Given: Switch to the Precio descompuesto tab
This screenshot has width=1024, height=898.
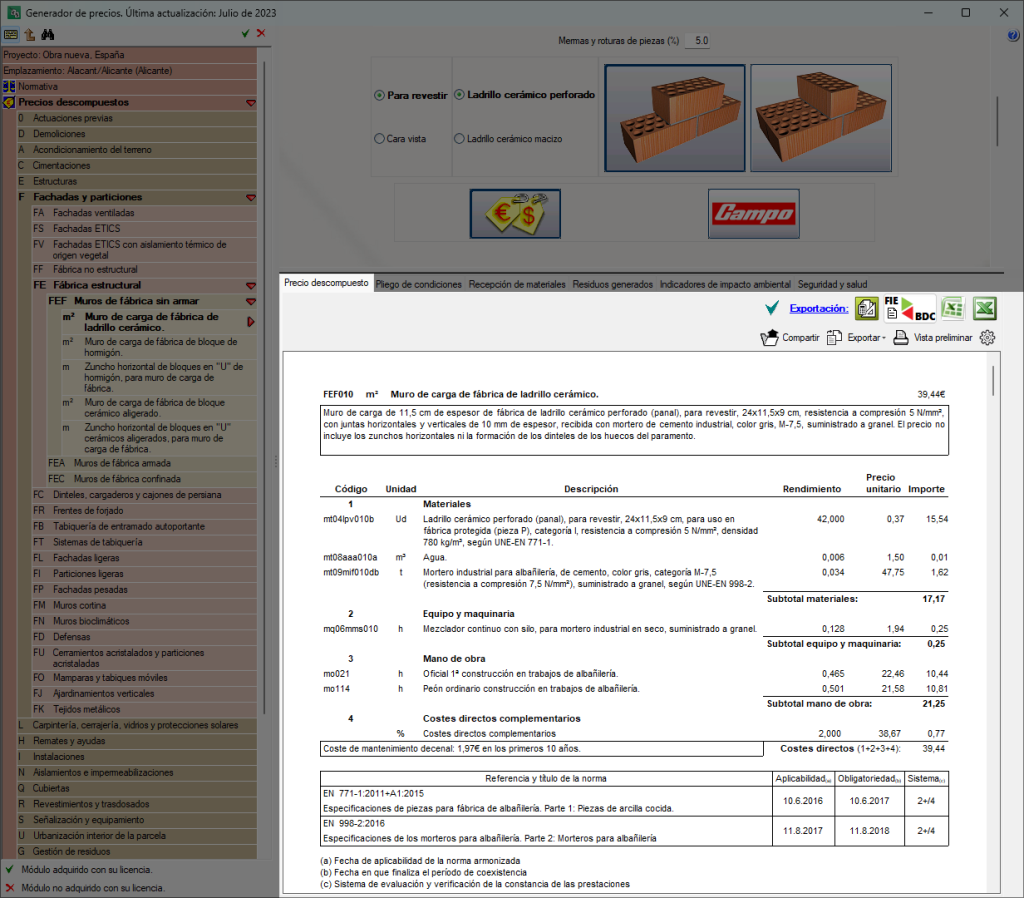Looking at the screenshot, I should click(x=326, y=283).
